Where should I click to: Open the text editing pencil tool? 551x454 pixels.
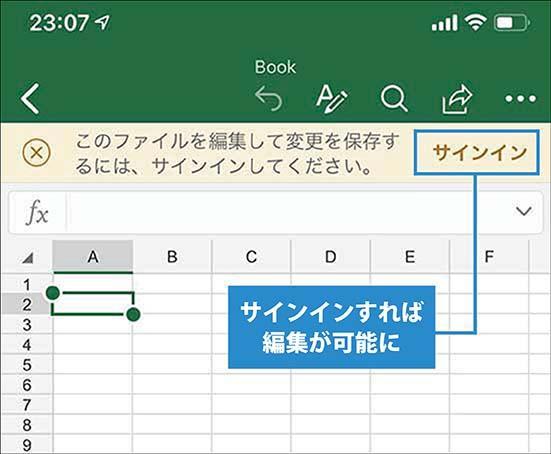(x=331, y=99)
